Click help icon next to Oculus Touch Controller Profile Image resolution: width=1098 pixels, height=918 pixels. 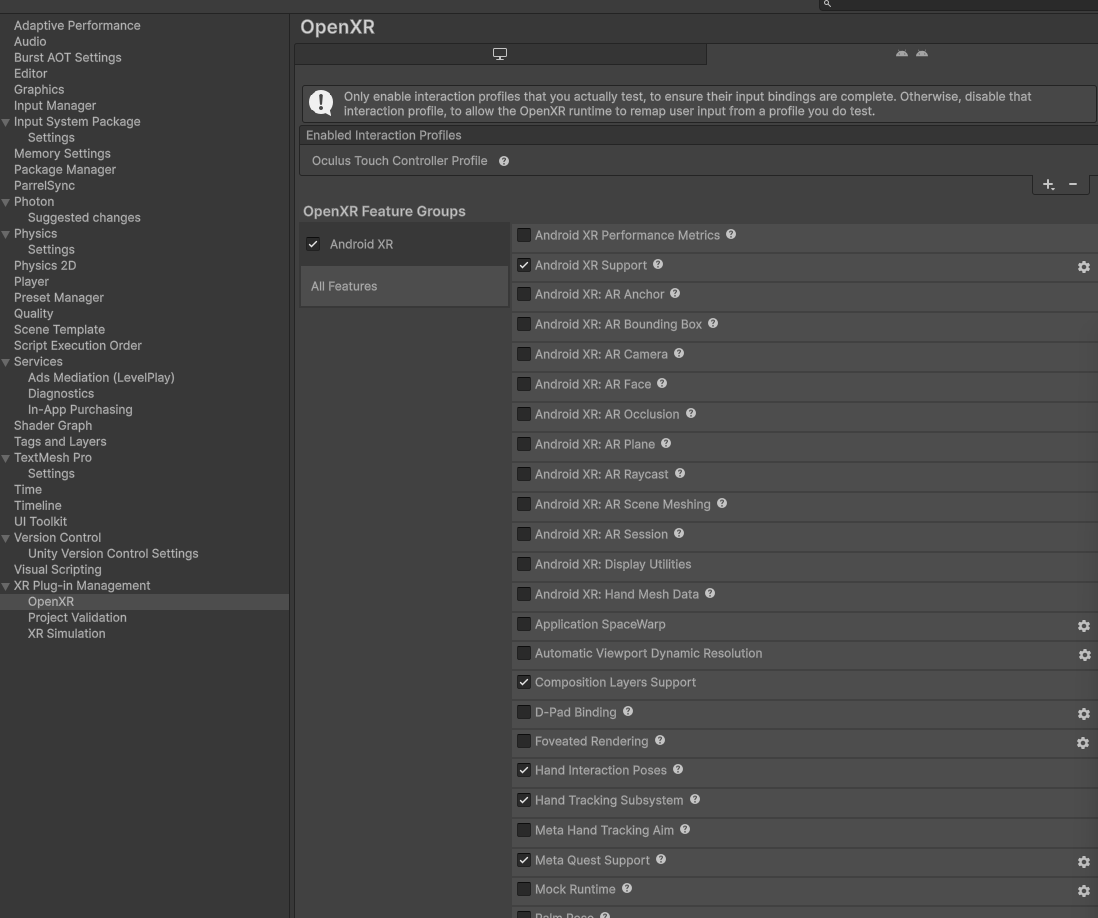pos(504,161)
